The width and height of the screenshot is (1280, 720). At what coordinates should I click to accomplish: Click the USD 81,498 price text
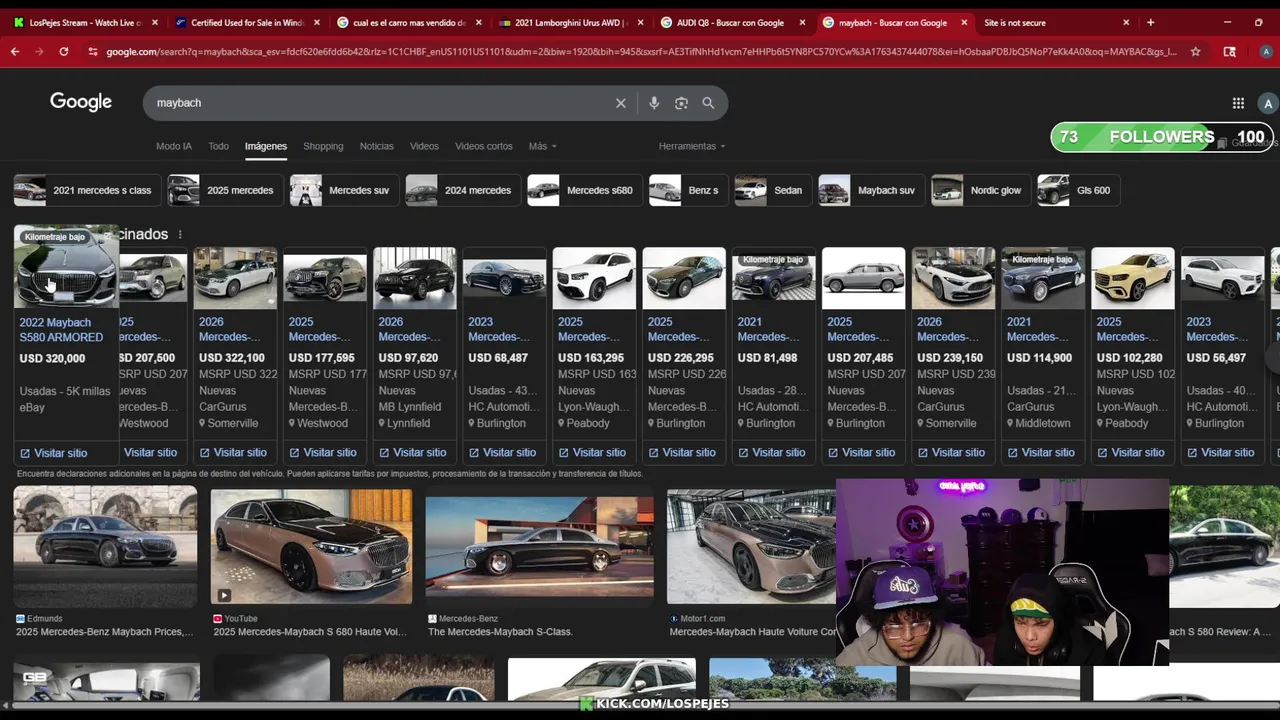[x=768, y=358]
